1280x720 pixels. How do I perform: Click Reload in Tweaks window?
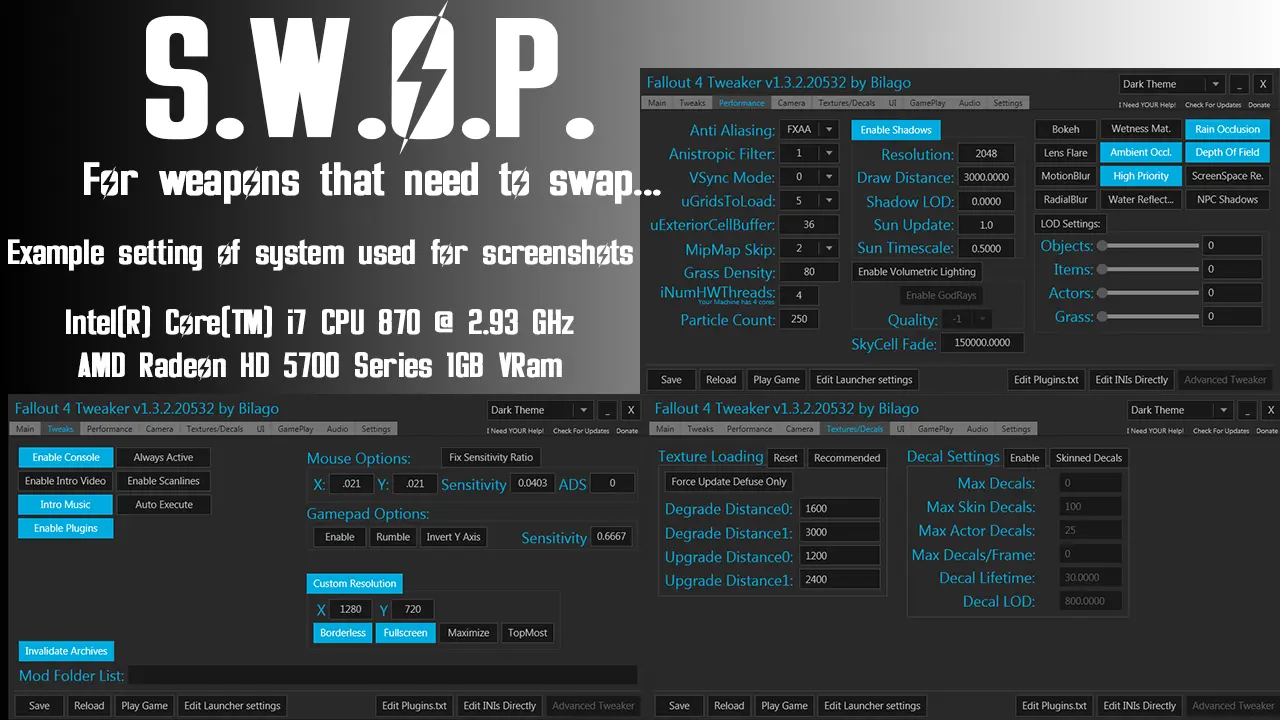coord(89,706)
